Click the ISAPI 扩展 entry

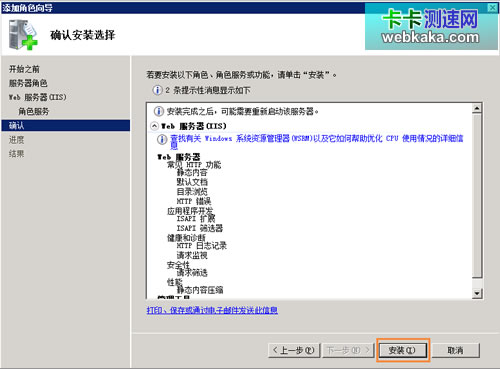196,219
